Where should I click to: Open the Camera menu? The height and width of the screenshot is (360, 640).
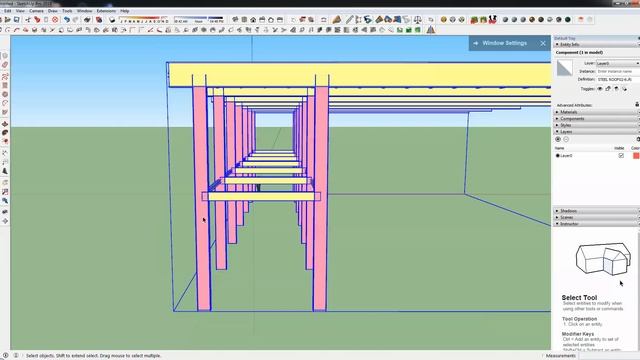pyautogui.click(x=36, y=11)
